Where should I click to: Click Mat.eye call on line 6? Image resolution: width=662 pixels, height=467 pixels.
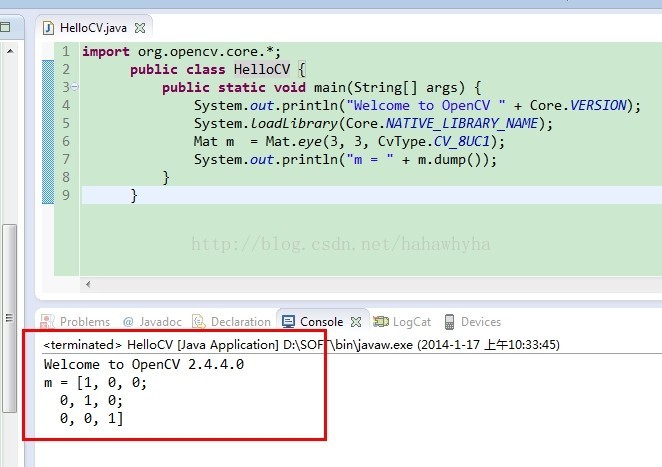(294, 141)
